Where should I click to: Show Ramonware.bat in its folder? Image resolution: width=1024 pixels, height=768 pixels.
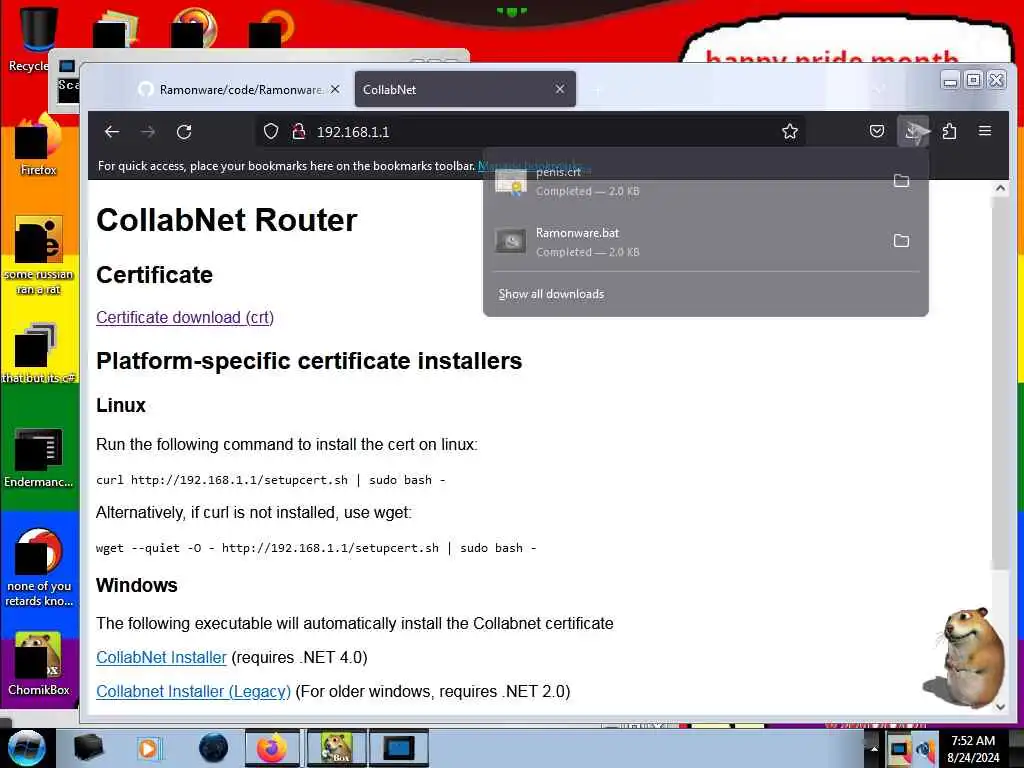click(901, 241)
